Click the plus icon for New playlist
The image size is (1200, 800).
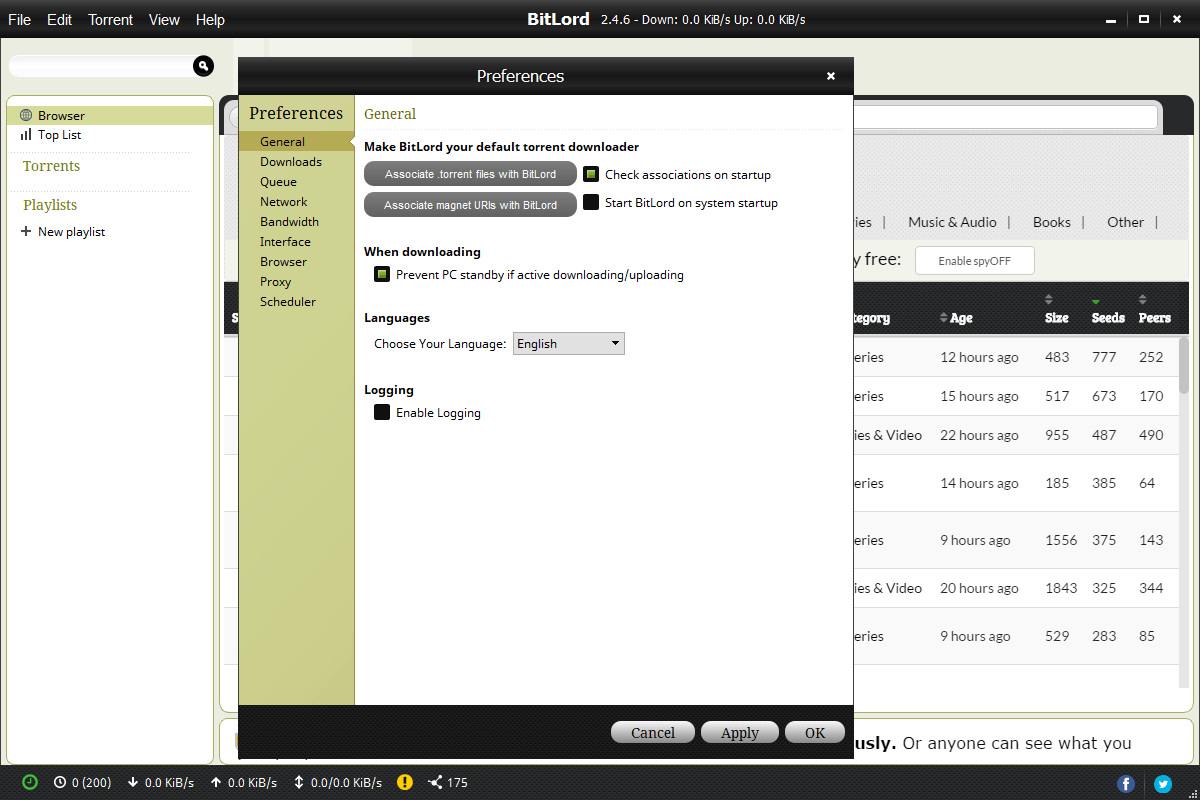pyautogui.click(x=26, y=232)
